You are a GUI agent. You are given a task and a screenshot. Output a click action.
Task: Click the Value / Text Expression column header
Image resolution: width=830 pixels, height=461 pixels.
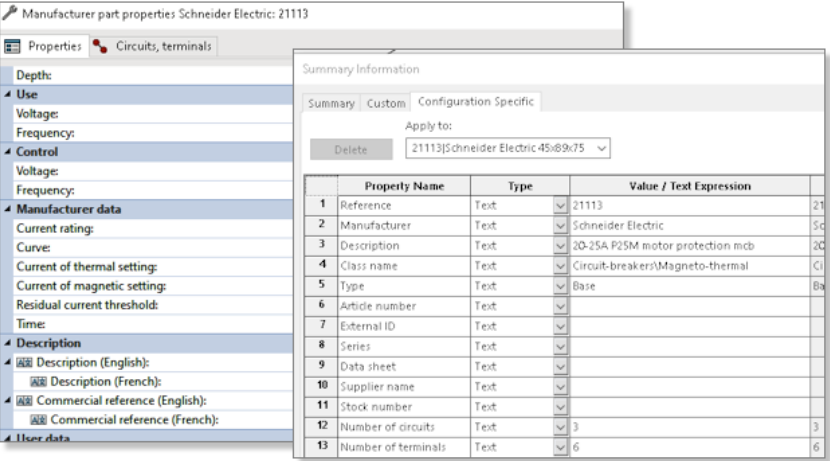click(690, 186)
